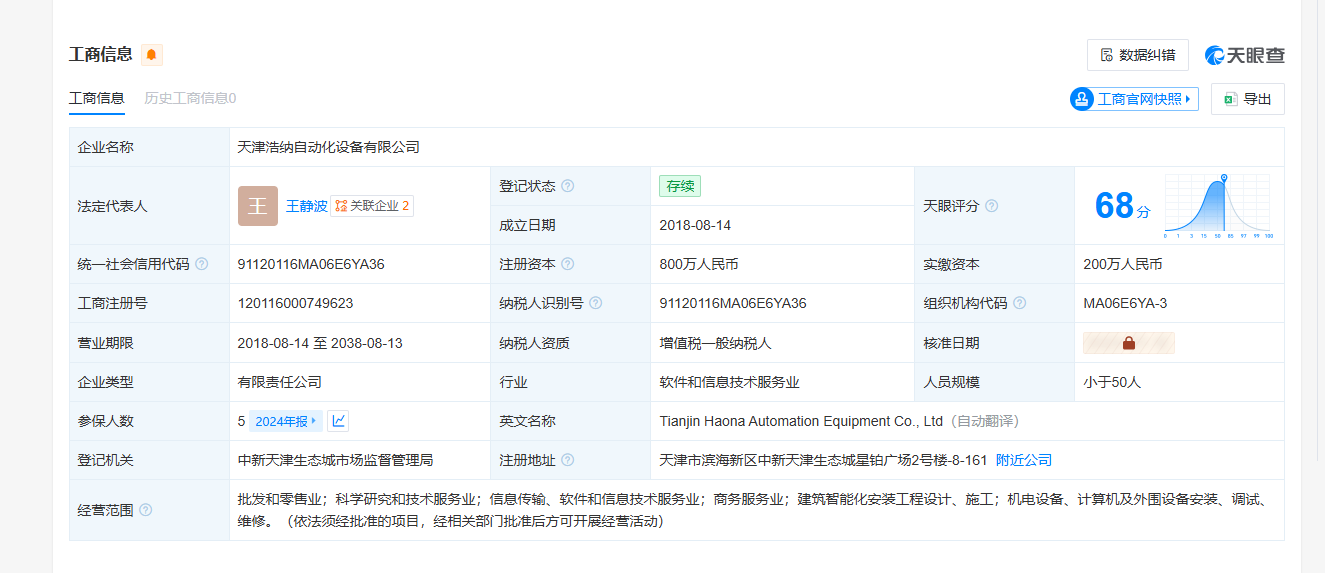View 关联企业 2 related companies
The image size is (1325, 573).
point(372,206)
